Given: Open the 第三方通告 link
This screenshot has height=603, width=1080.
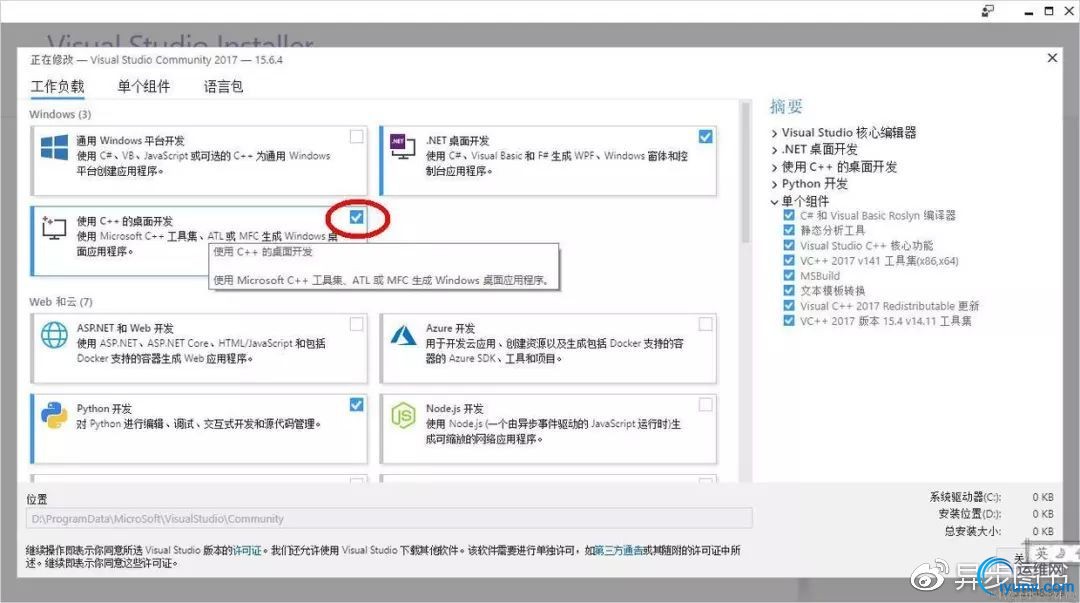Looking at the screenshot, I should coord(619,550).
